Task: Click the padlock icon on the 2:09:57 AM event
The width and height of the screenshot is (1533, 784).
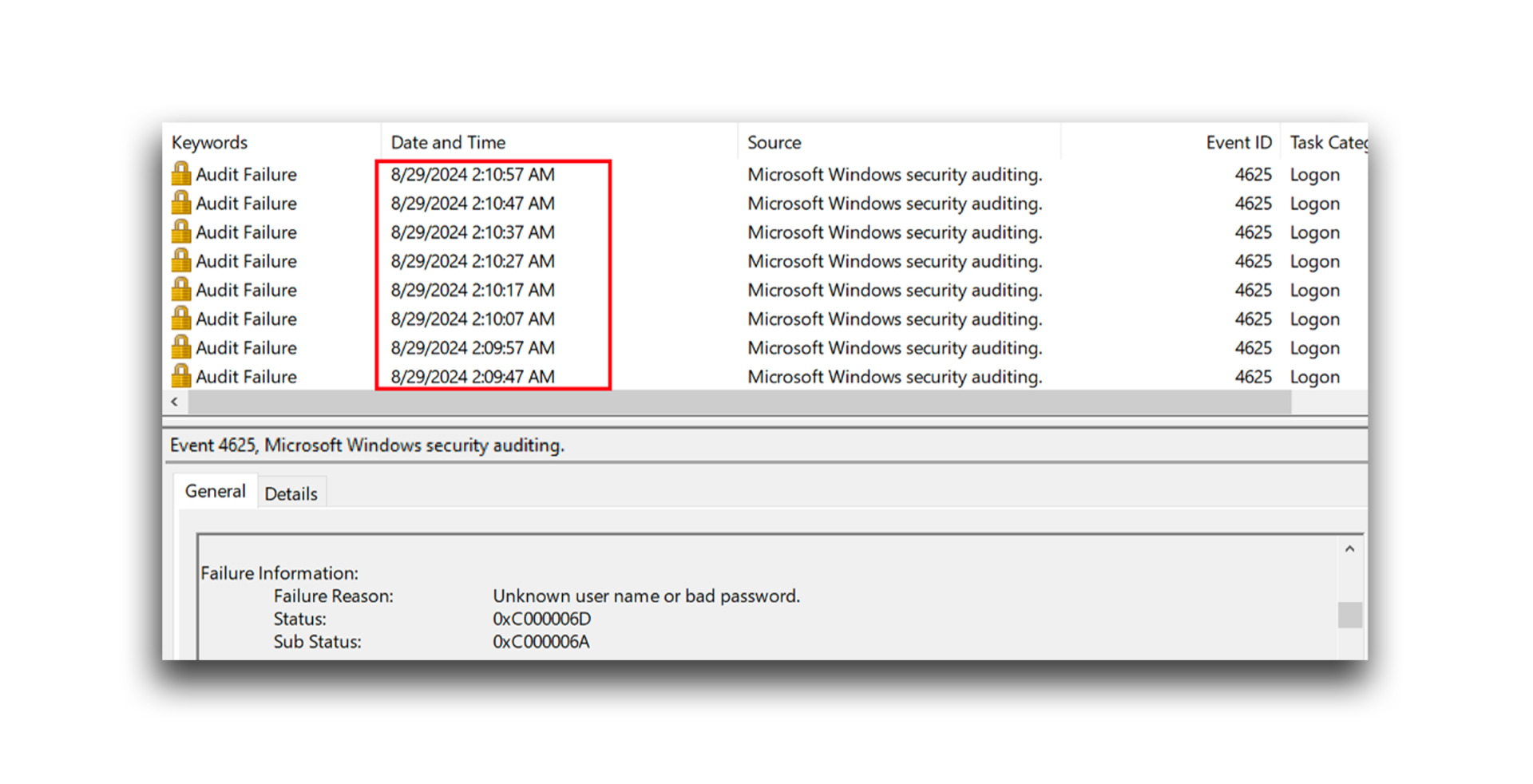Action: (x=182, y=347)
